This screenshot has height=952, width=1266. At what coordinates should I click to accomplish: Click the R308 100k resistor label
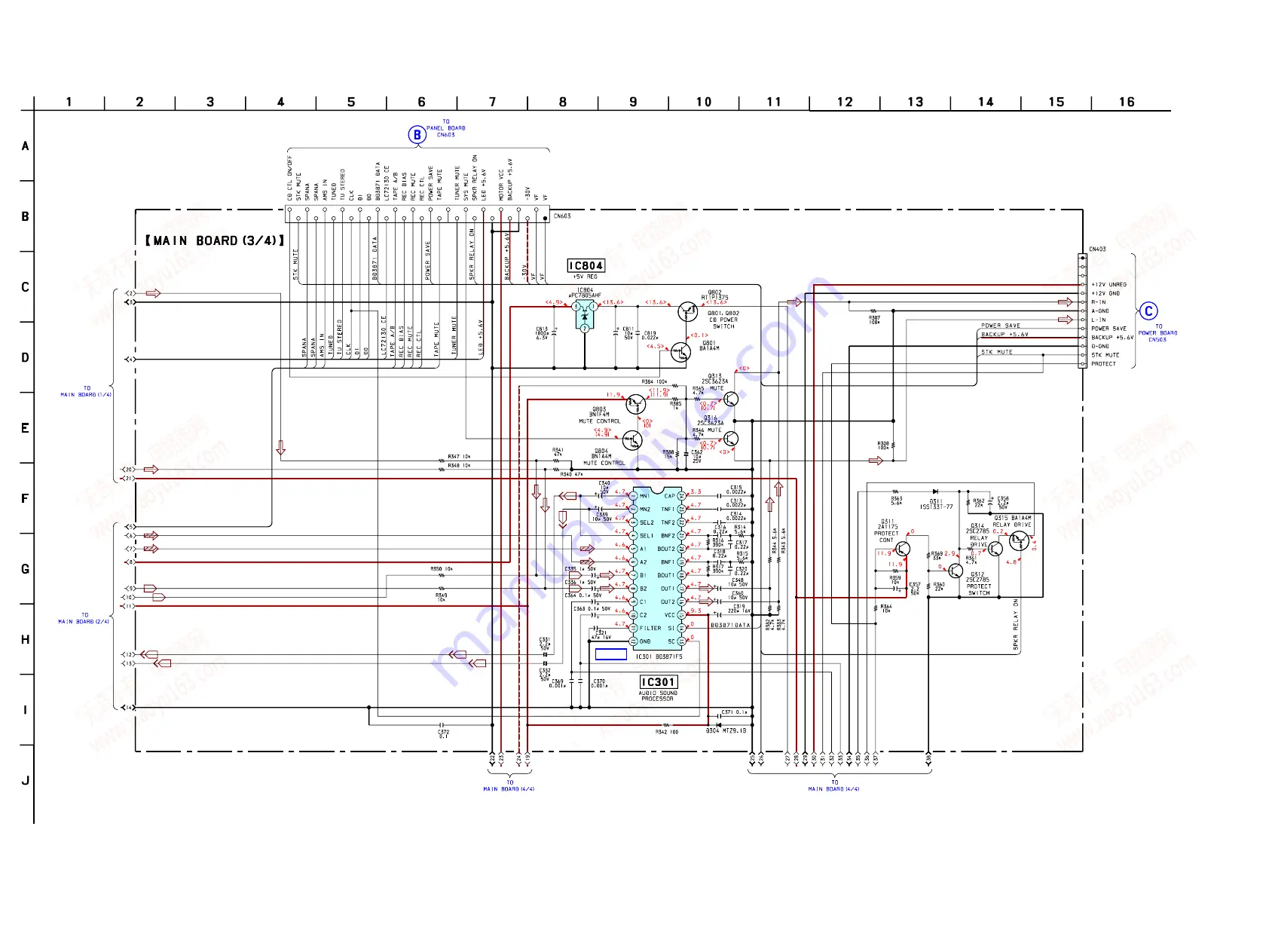coord(882,445)
